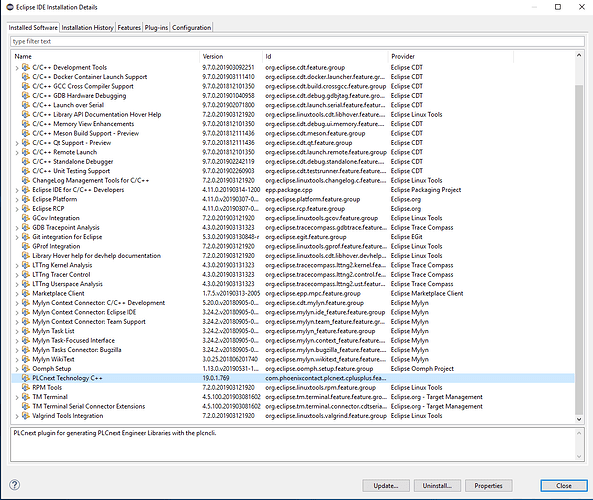Click the Eclipse Platform feature icon

click(x=26, y=199)
